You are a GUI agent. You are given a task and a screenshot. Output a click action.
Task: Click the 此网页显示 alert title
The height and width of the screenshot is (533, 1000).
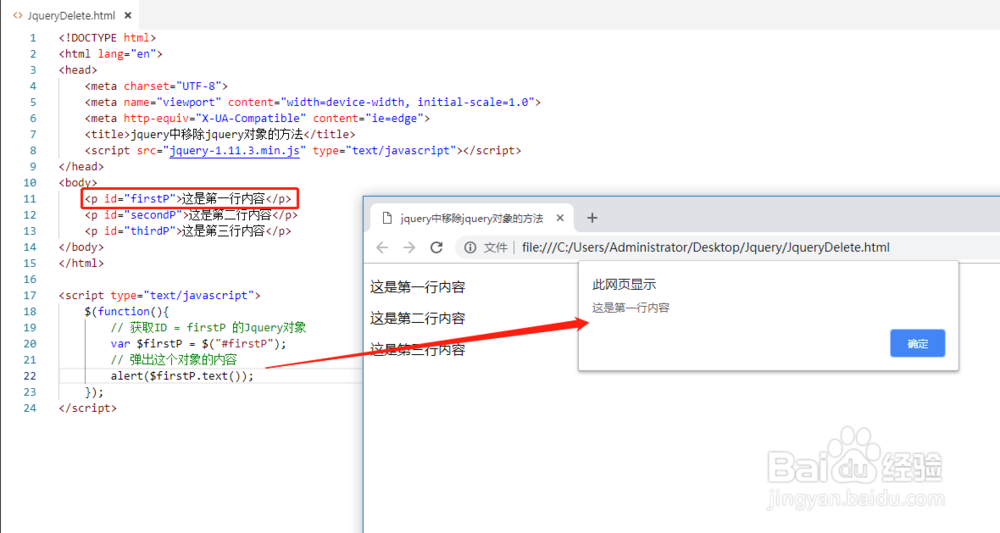(x=624, y=284)
